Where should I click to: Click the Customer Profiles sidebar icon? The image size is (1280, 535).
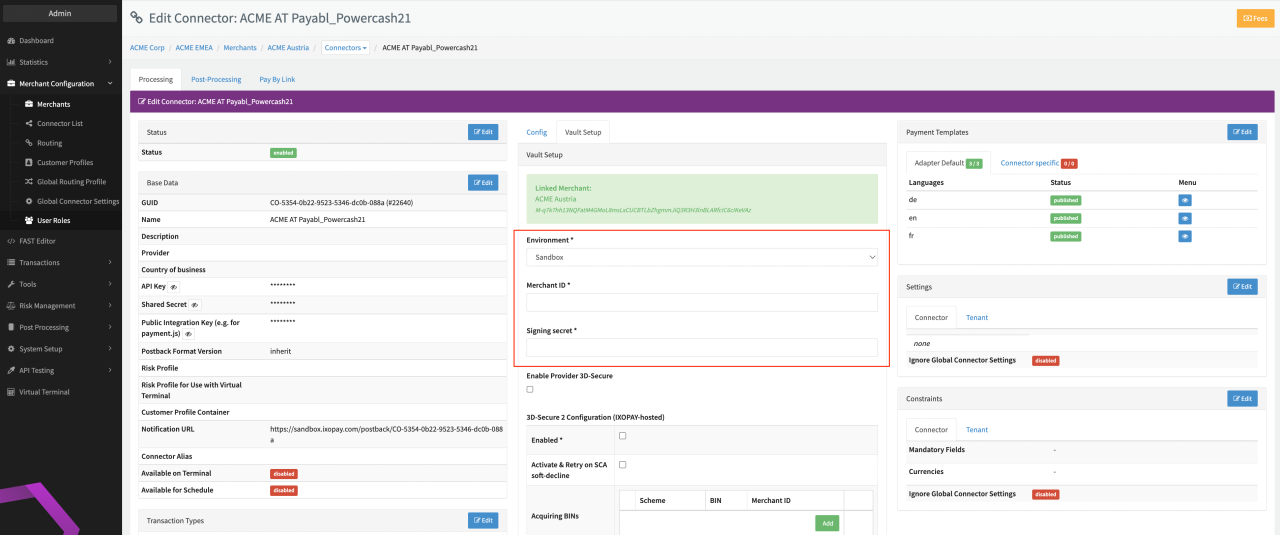click(x=29, y=162)
